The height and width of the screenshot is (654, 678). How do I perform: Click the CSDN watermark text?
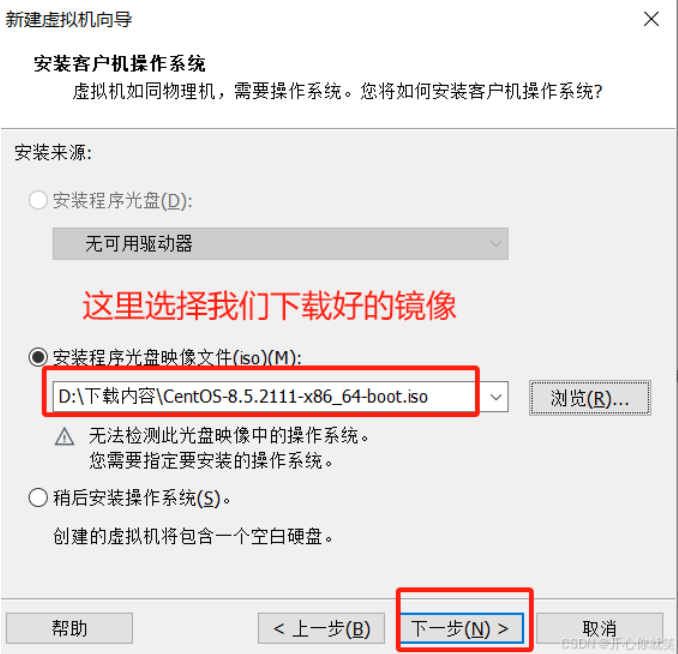pos(618,644)
